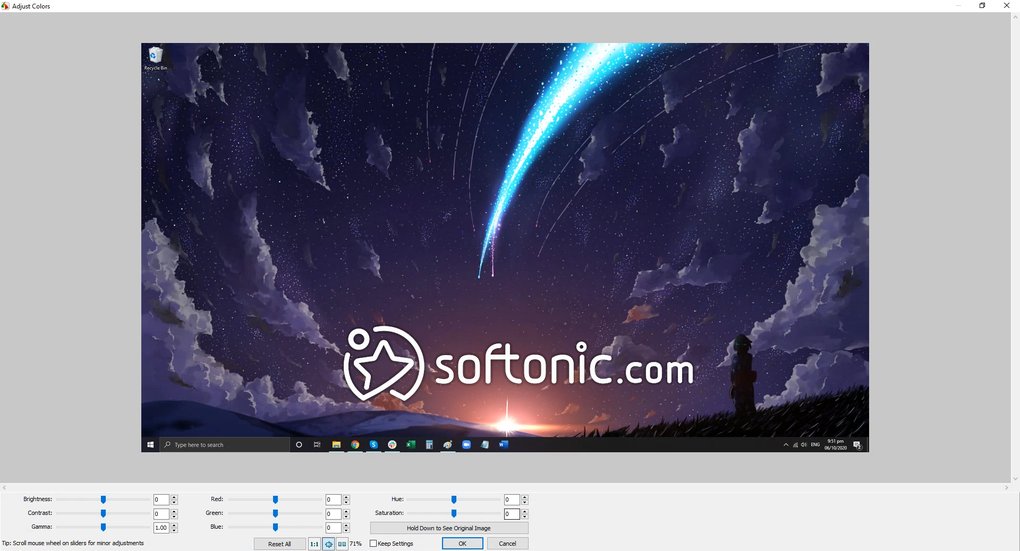This screenshot has width=1020, height=551.
Task: Focus the Saturation value field
Action: (512, 514)
